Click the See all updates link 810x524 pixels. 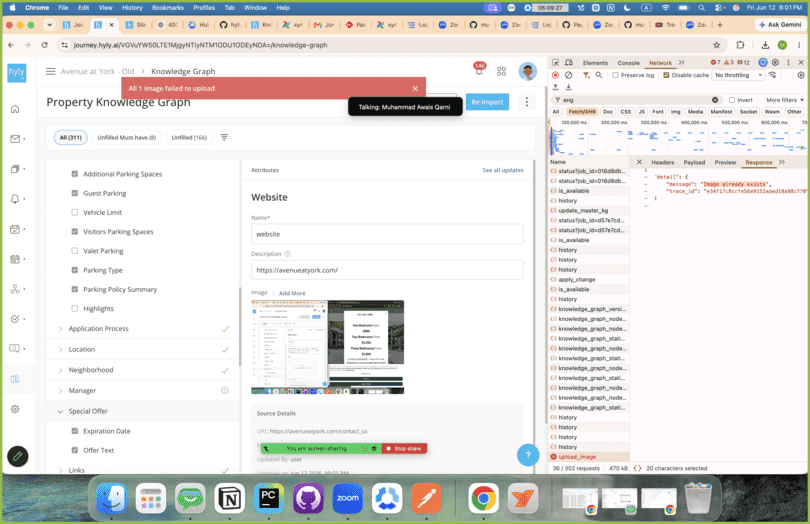click(503, 170)
